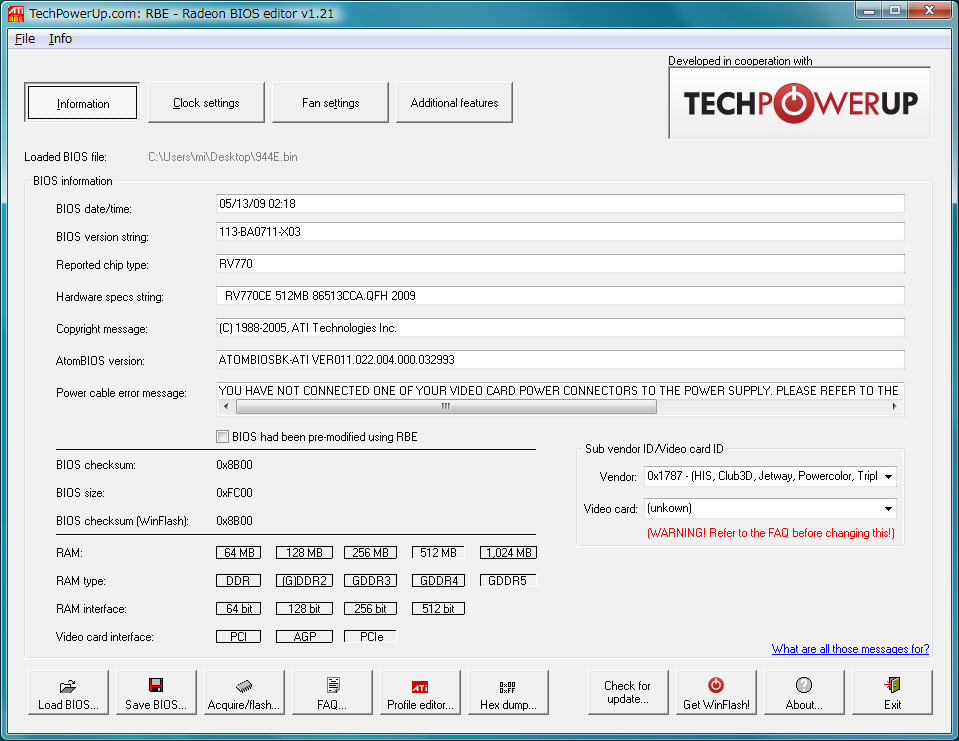This screenshot has width=959, height=741.
Task: Open the About dialog button
Action: [804, 692]
